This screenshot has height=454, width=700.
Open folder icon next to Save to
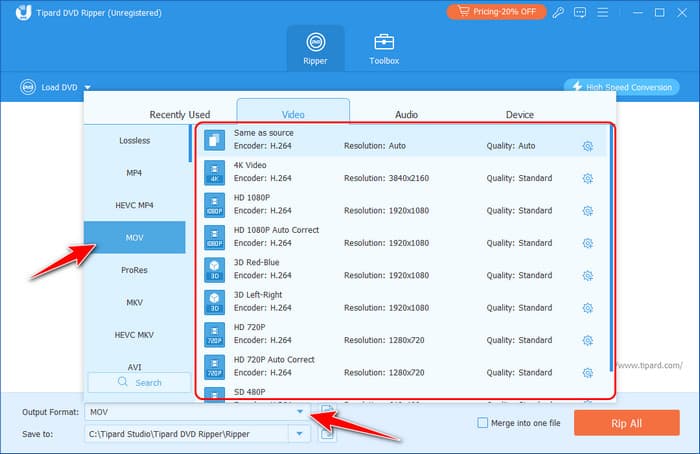point(327,433)
